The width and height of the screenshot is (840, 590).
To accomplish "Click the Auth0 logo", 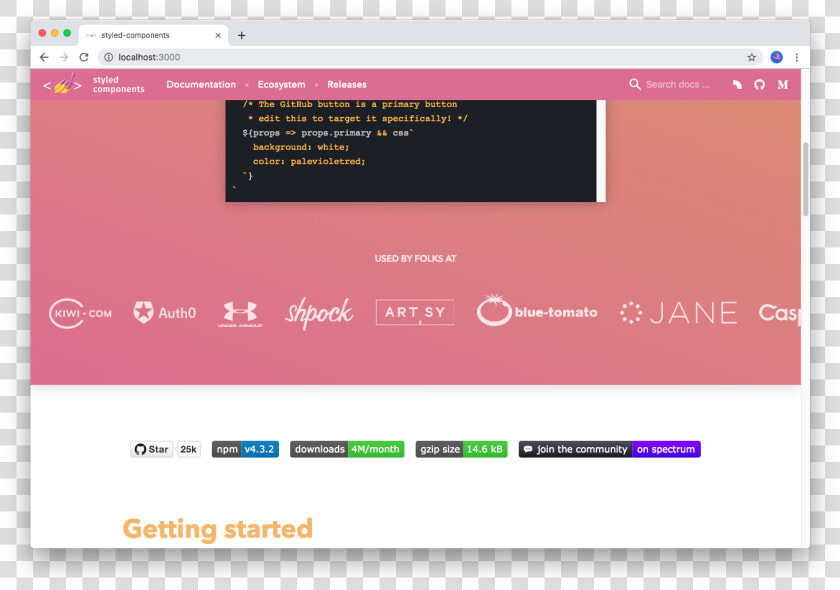I will pos(164,312).
